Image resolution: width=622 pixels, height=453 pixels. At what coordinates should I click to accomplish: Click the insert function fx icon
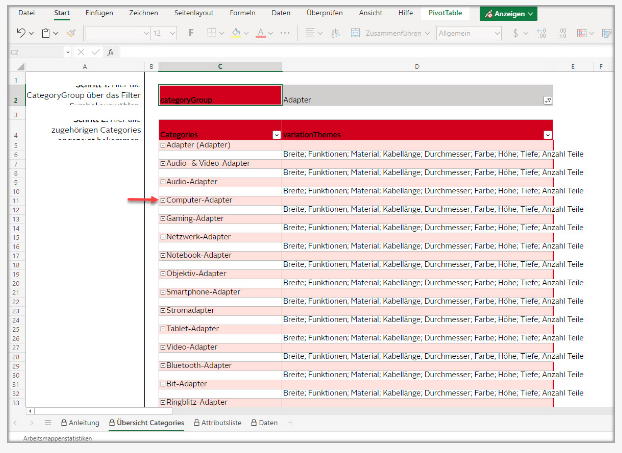point(111,52)
